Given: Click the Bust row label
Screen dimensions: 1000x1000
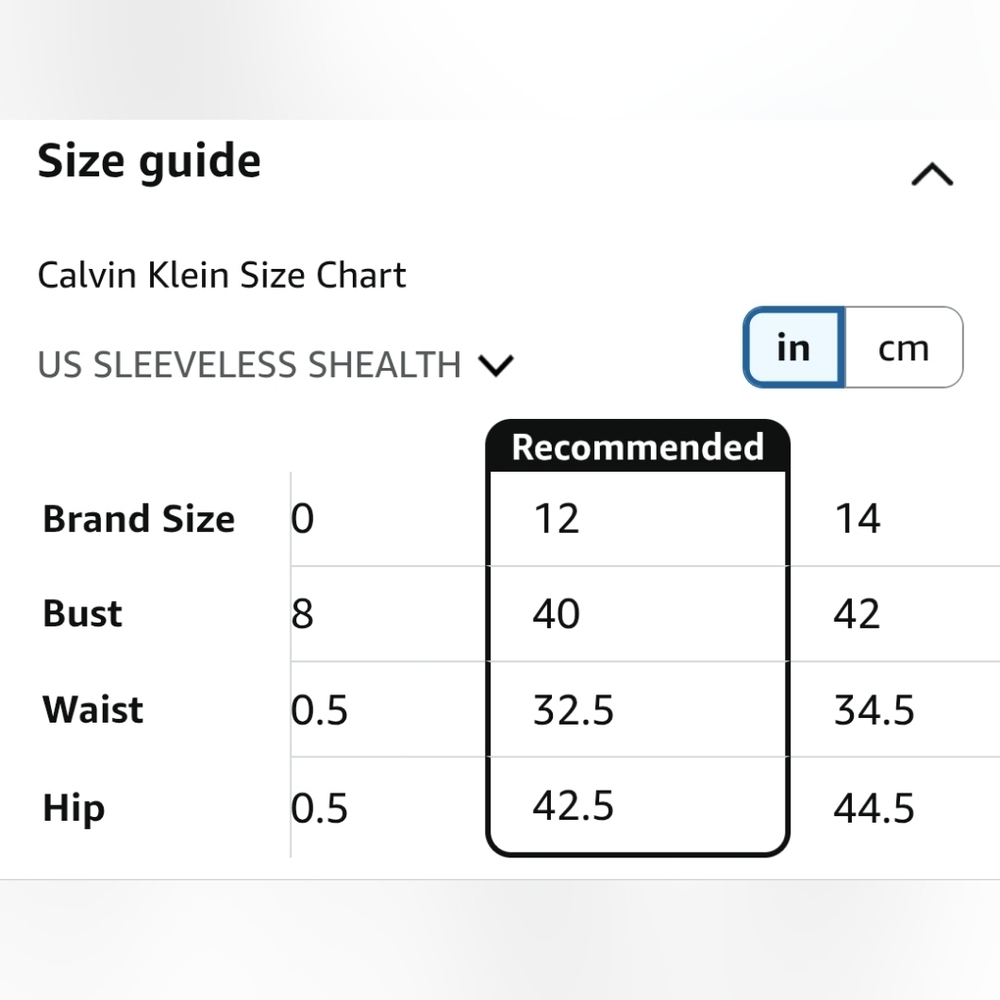Looking at the screenshot, I should point(82,614).
